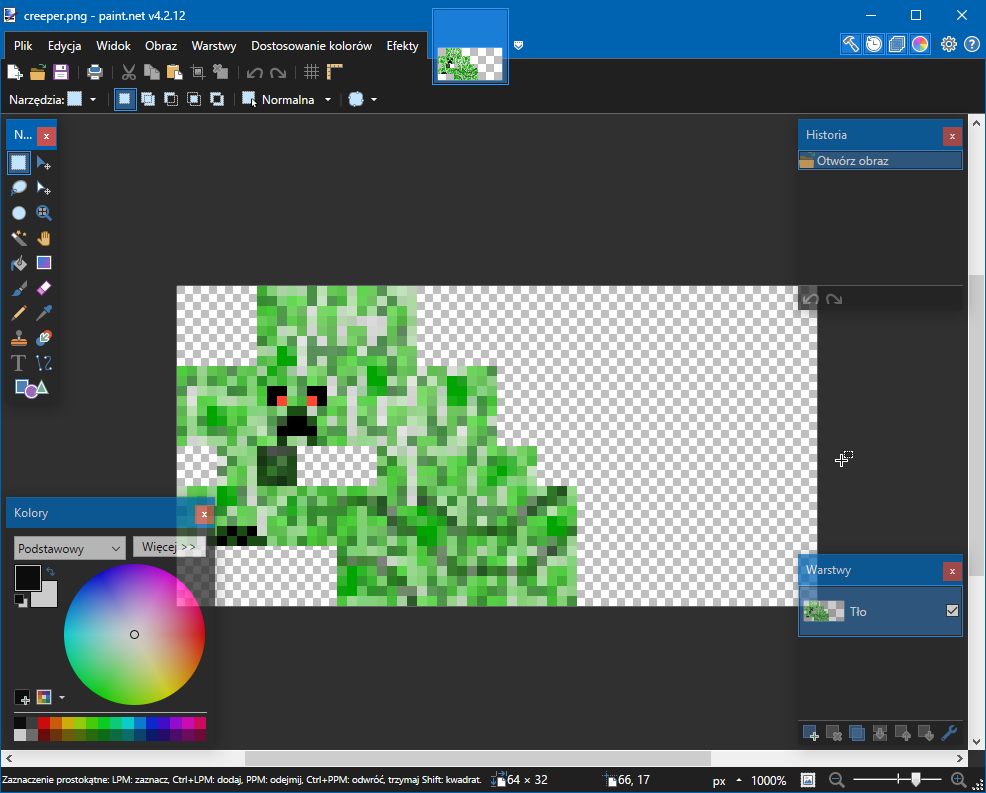Activate the Color Picker eyedropper tool
The width and height of the screenshot is (986, 793).
(x=43, y=313)
